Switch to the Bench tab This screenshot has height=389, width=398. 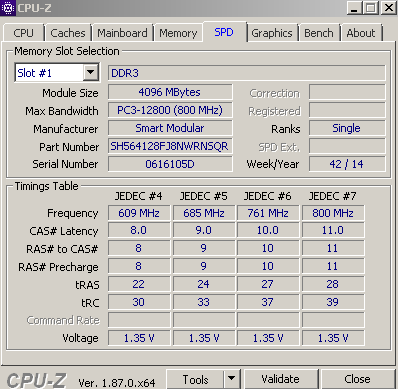coord(319,33)
